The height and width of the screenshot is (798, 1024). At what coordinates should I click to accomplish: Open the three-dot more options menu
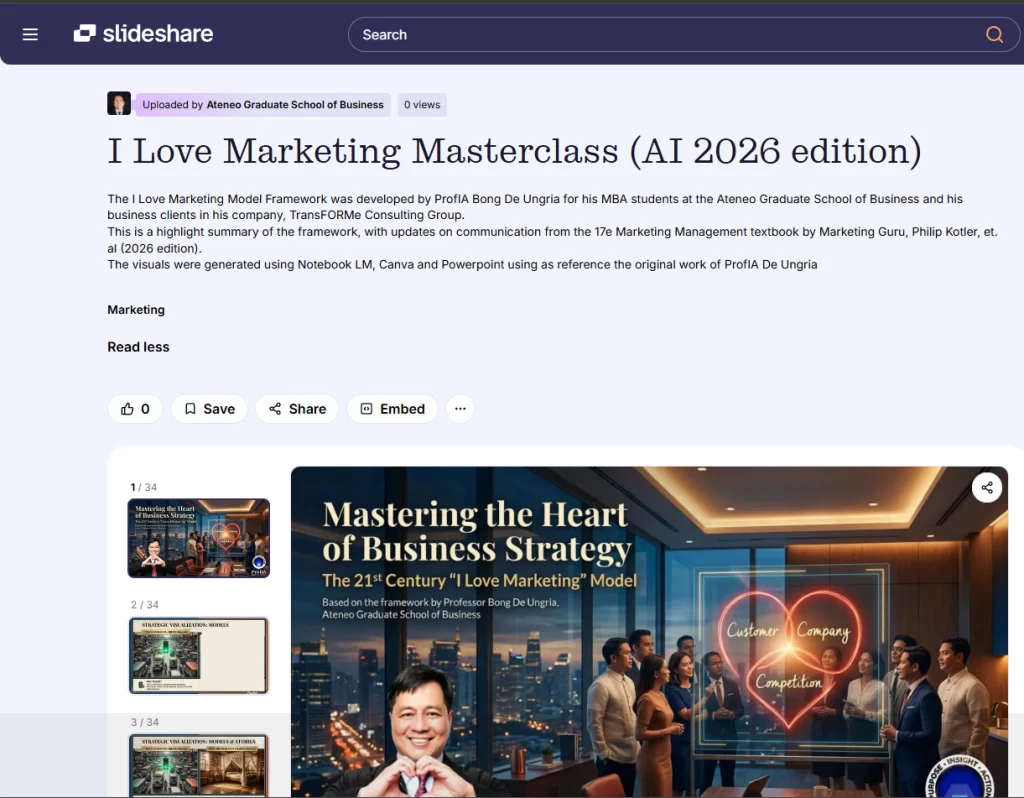460,409
